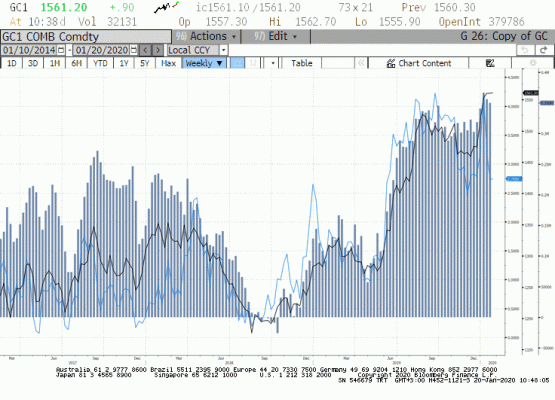Step date range backward with left arrow
Viewport: 555px width, 400px height.
coord(145,50)
